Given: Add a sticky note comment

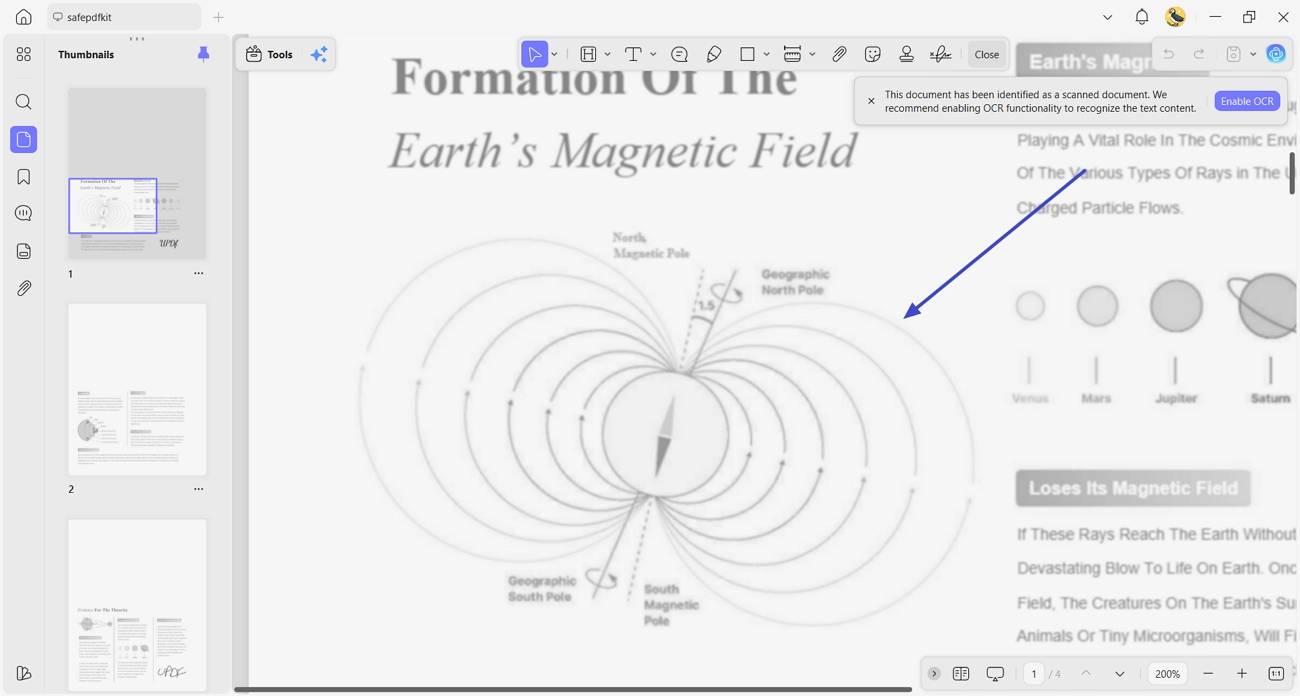Looking at the screenshot, I should pos(679,54).
